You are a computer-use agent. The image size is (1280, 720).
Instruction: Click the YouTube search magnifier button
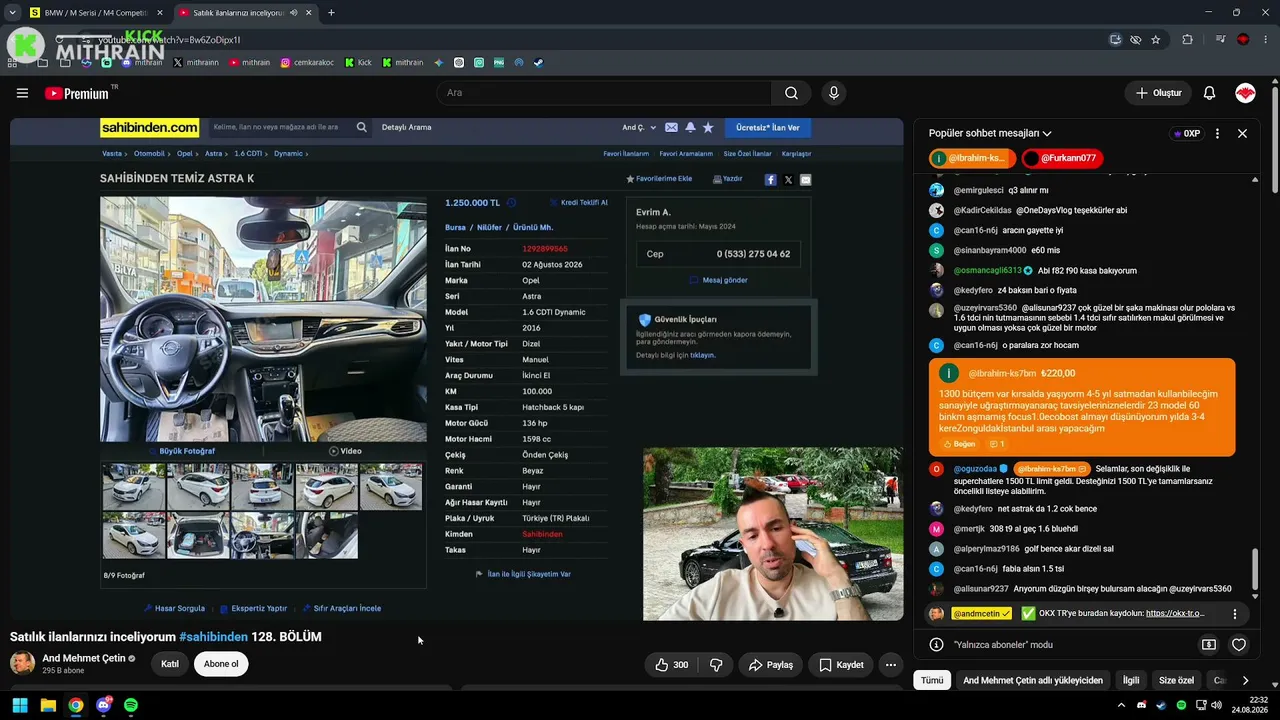[791, 93]
